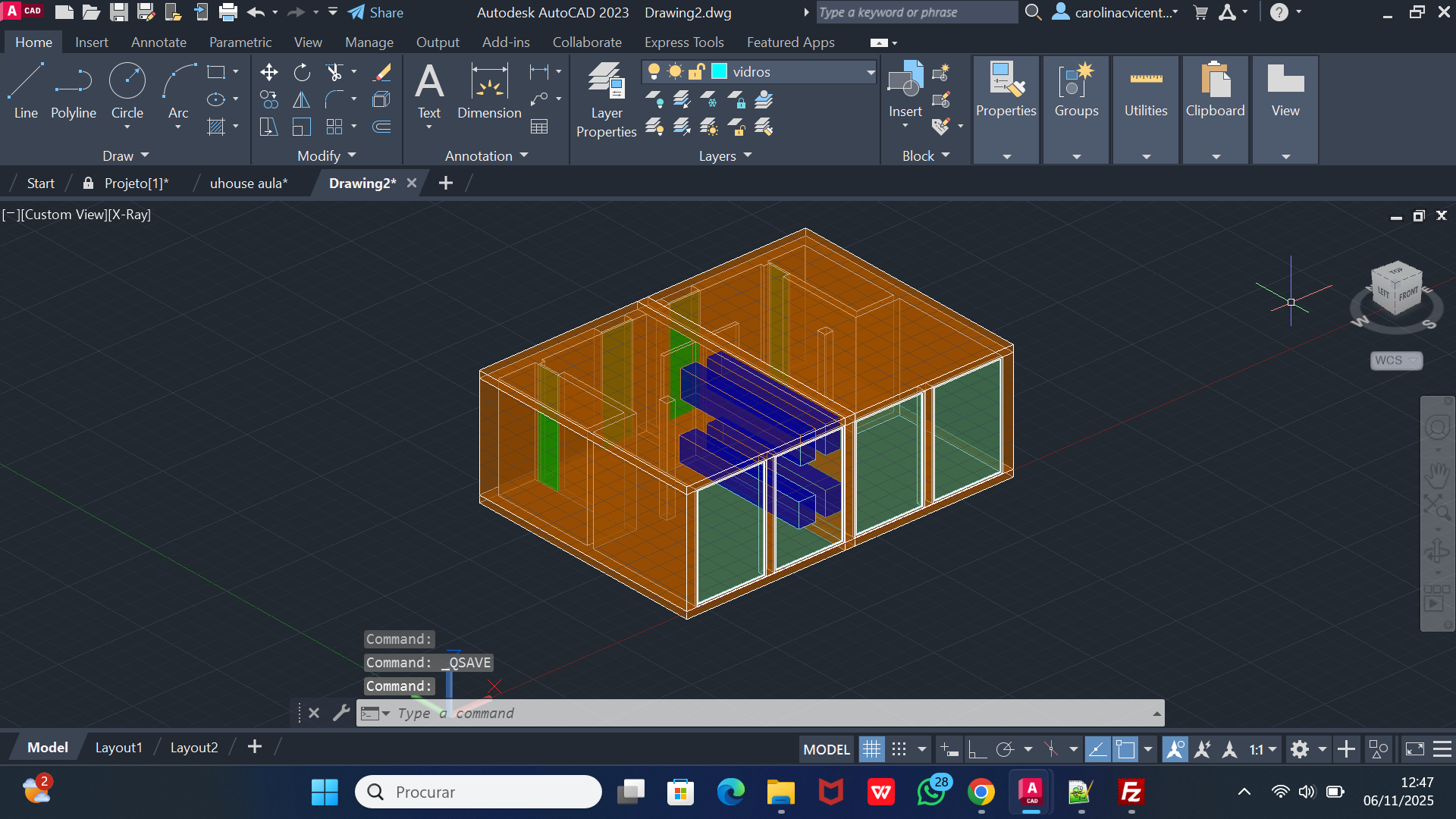Open the Layout1 tab

118,748
